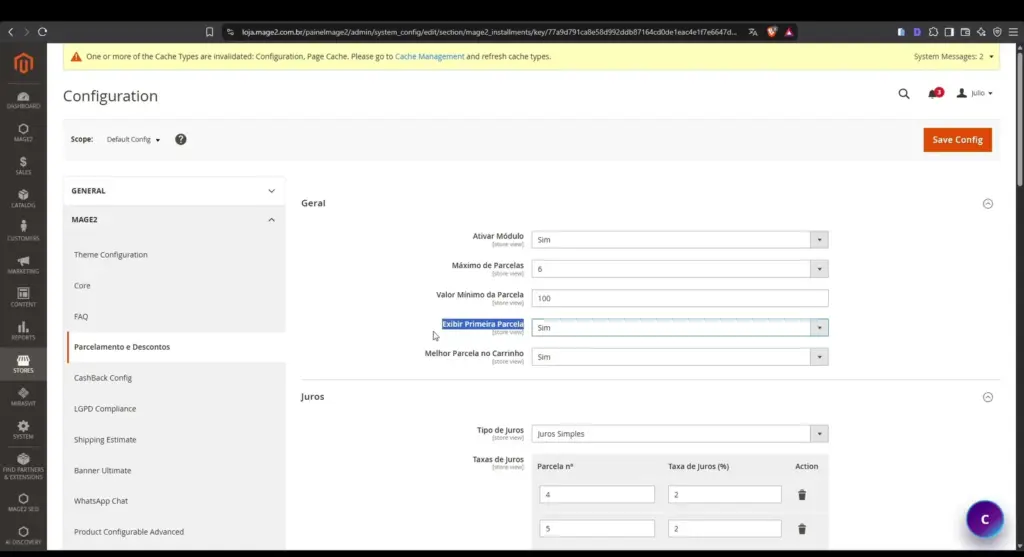Open Find Partners & Extensions icon
The image size is (1024, 557).
click(24, 466)
